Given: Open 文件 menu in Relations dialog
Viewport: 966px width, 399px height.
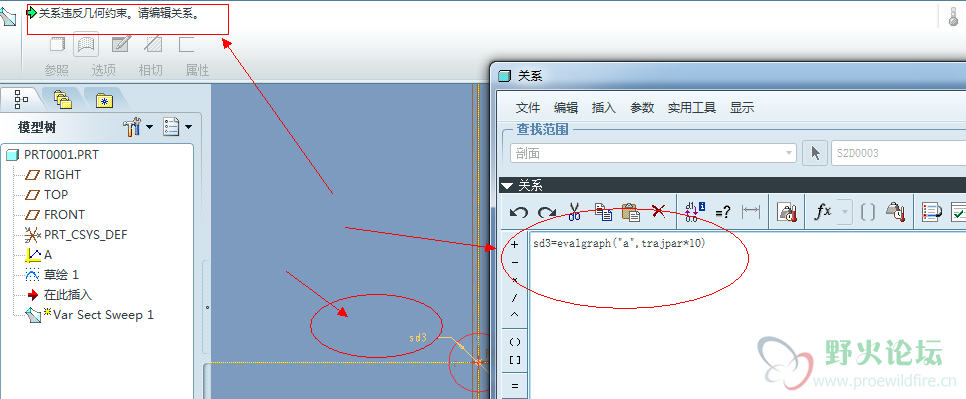Looking at the screenshot, I should coord(528,108).
